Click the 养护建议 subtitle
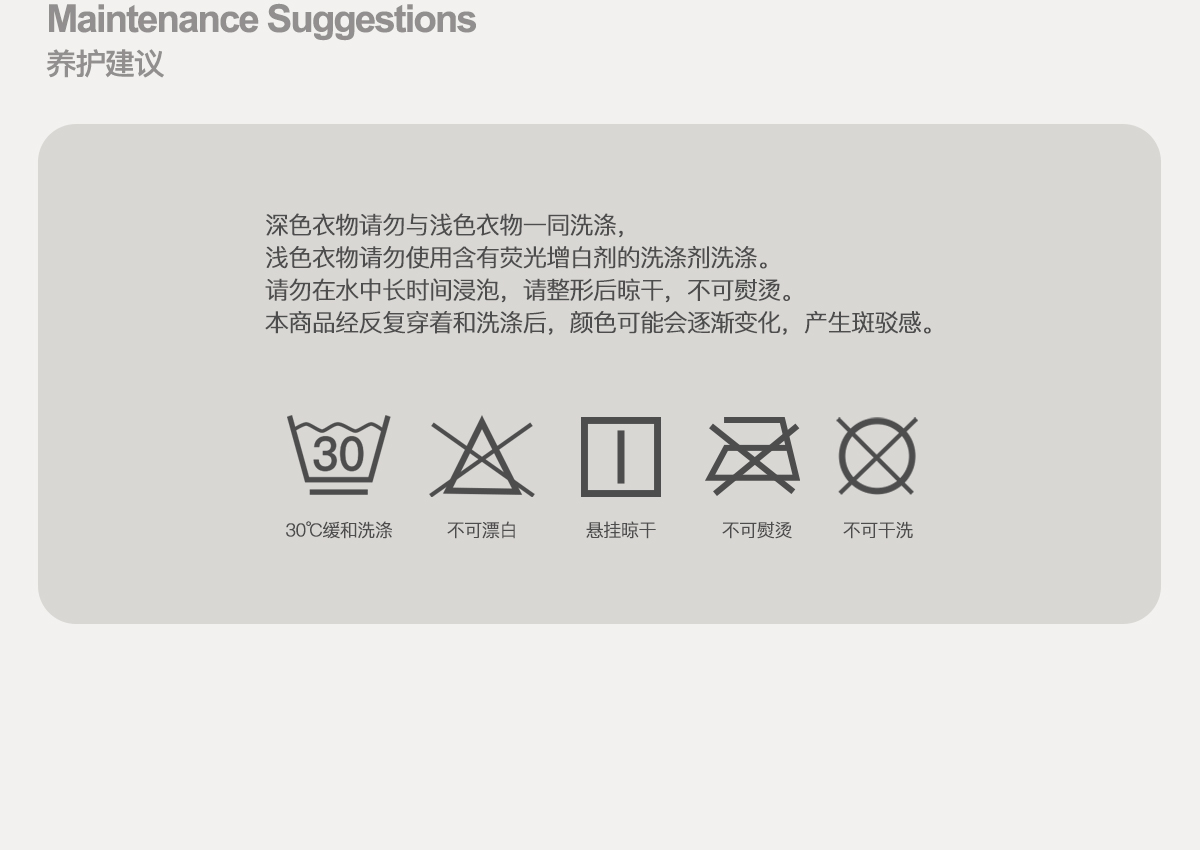The width and height of the screenshot is (1200, 850). [105, 64]
